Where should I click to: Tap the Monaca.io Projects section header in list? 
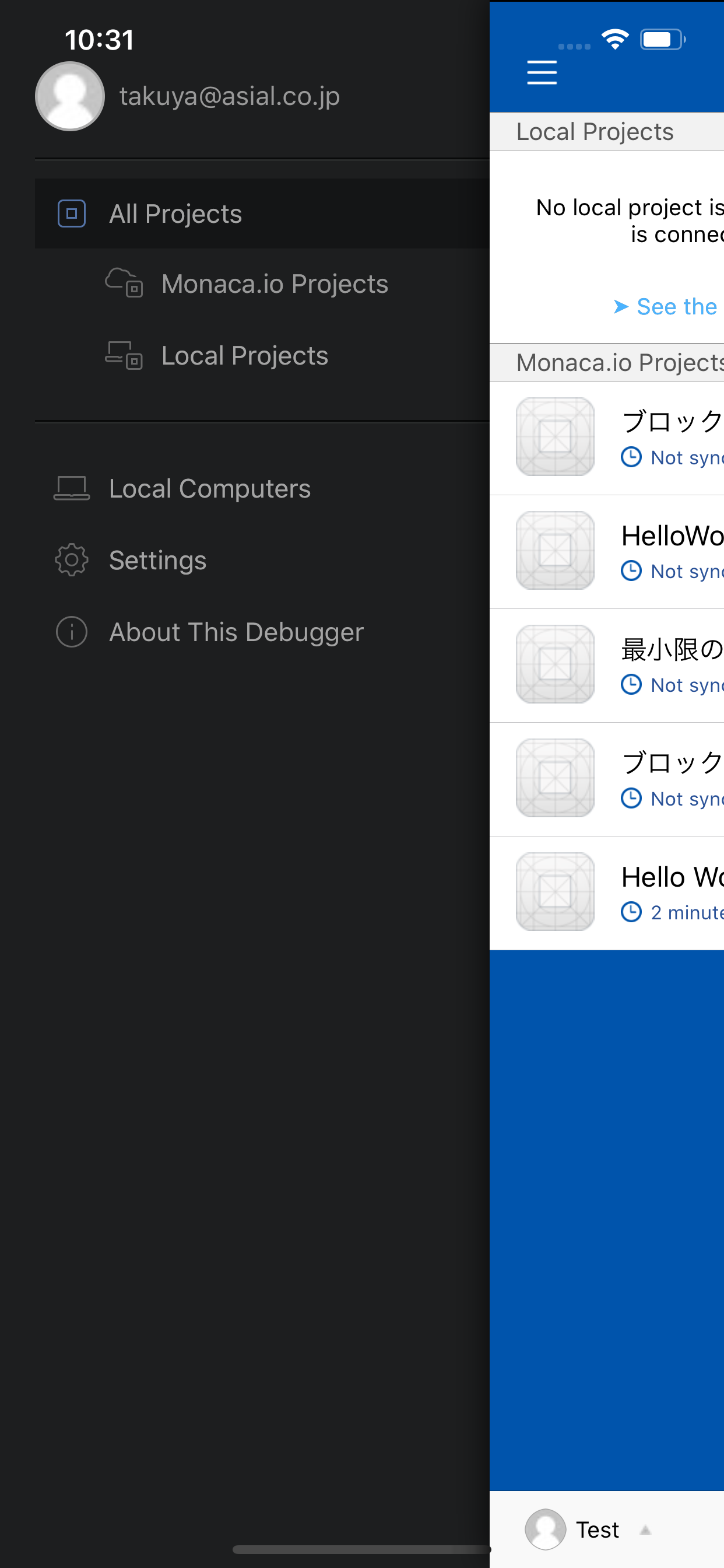point(607,363)
